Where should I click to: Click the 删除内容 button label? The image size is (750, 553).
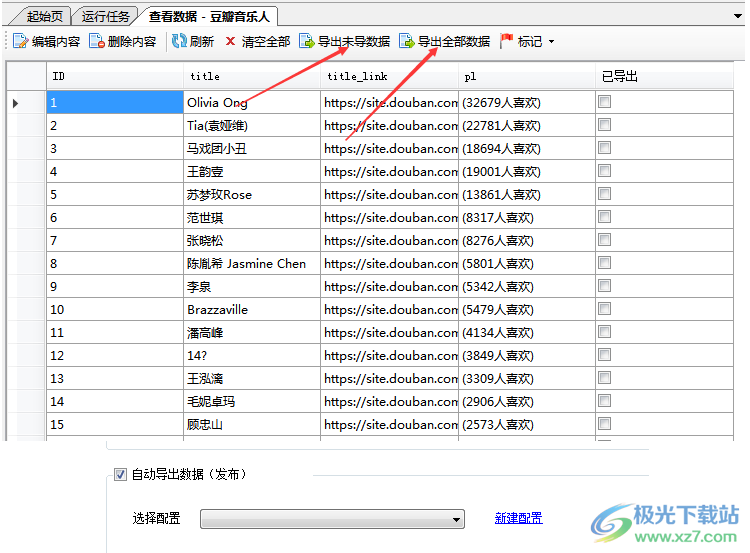tap(132, 42)
